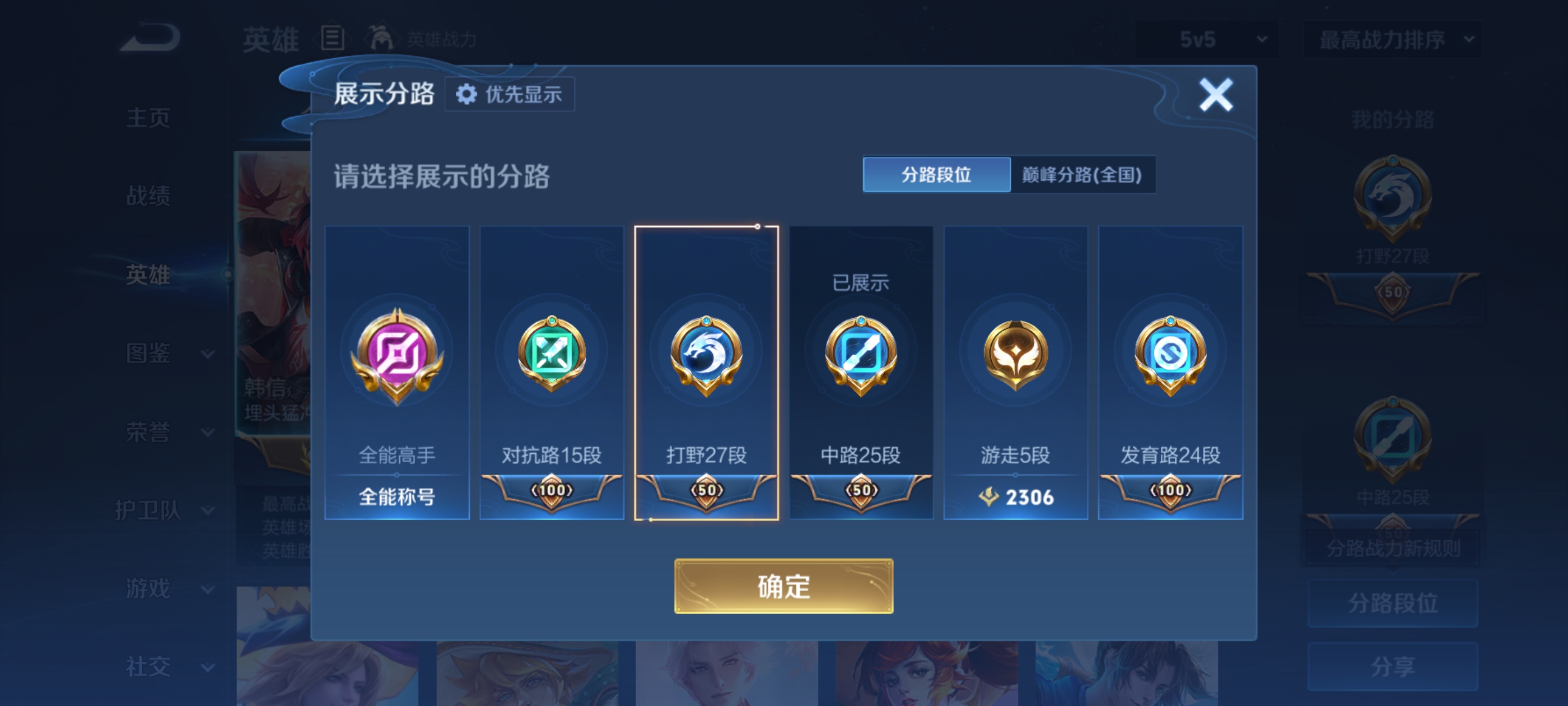
Task: Click the gear icon beside 优先显示
Action: pyautogui.click(x=467, y=95)
